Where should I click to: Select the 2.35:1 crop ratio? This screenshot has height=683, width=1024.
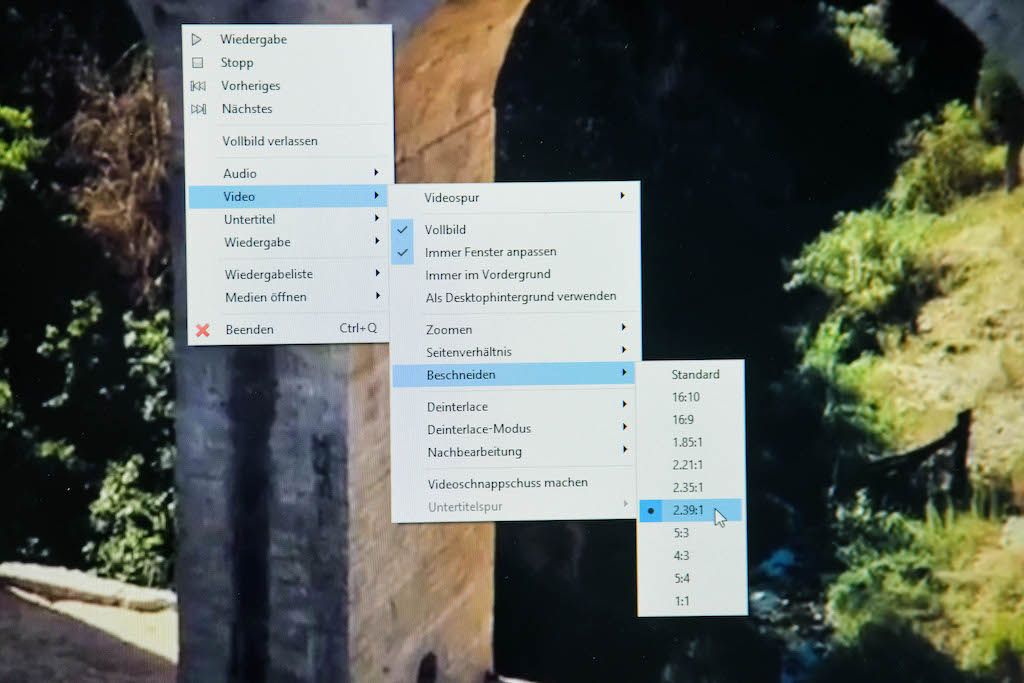691,488
